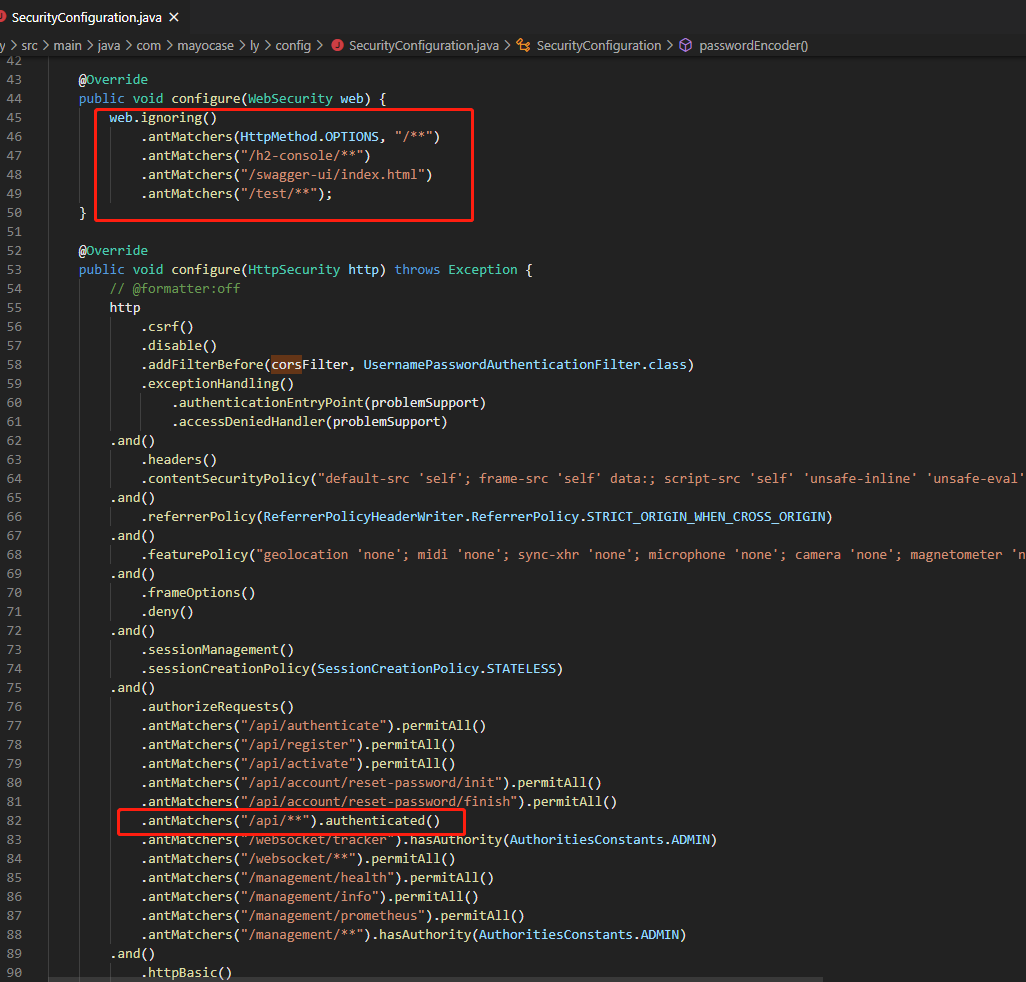Screen dimensions: 1026x982
Task: Click line number 82 in gutter
Action: [x=14, y=820]
